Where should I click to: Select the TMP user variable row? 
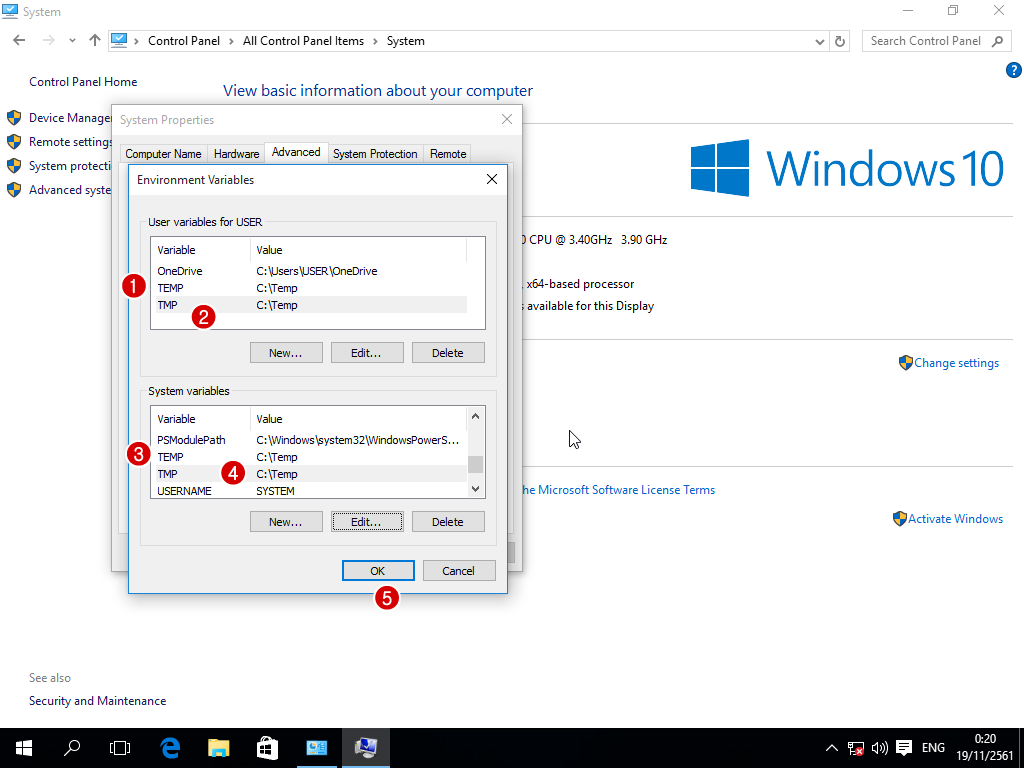pos(312,305)
